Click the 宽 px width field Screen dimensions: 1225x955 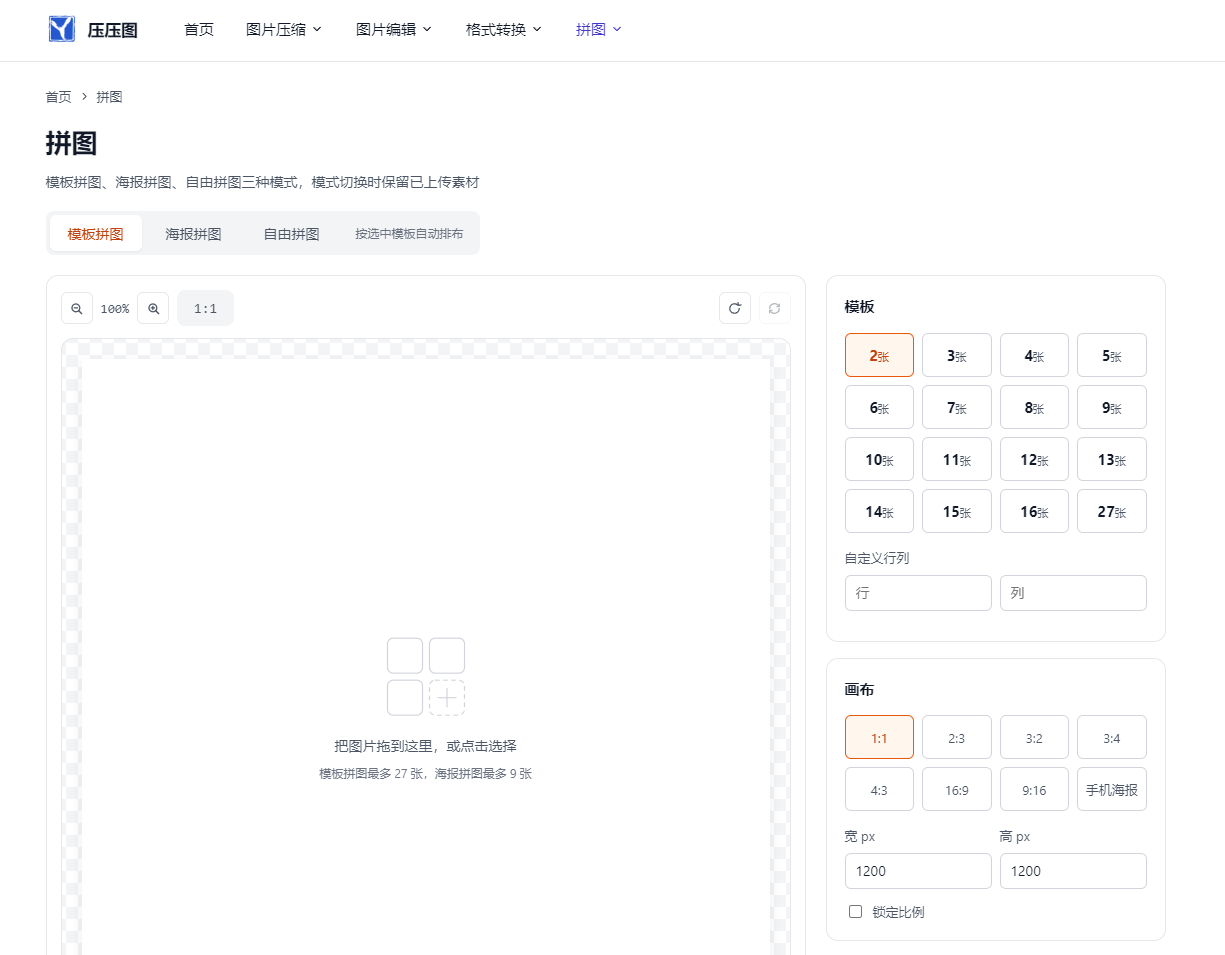[918, 871]
